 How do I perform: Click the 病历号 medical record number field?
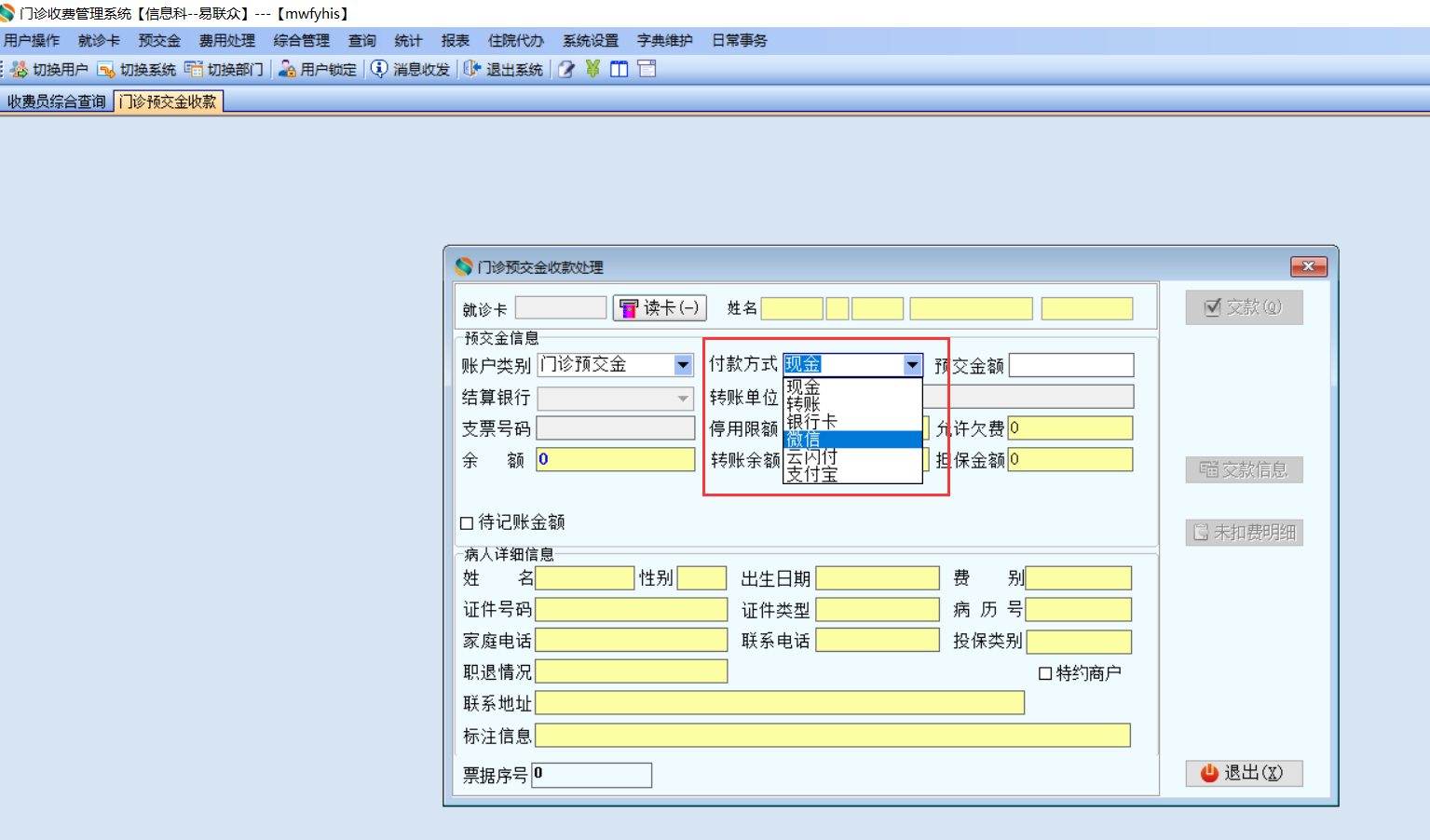pos(1079,610)
